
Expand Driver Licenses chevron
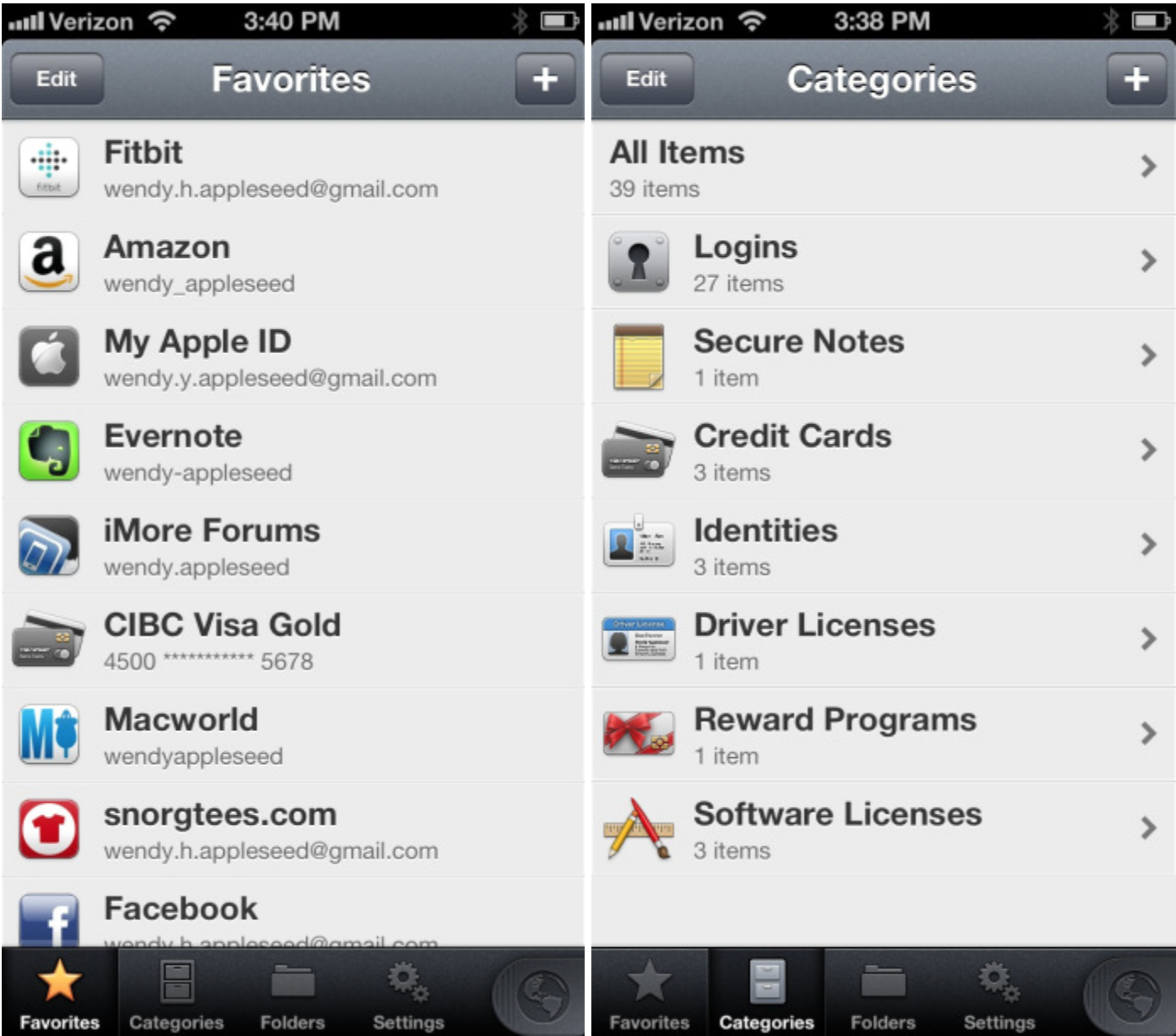click(x=1148, y=639)
